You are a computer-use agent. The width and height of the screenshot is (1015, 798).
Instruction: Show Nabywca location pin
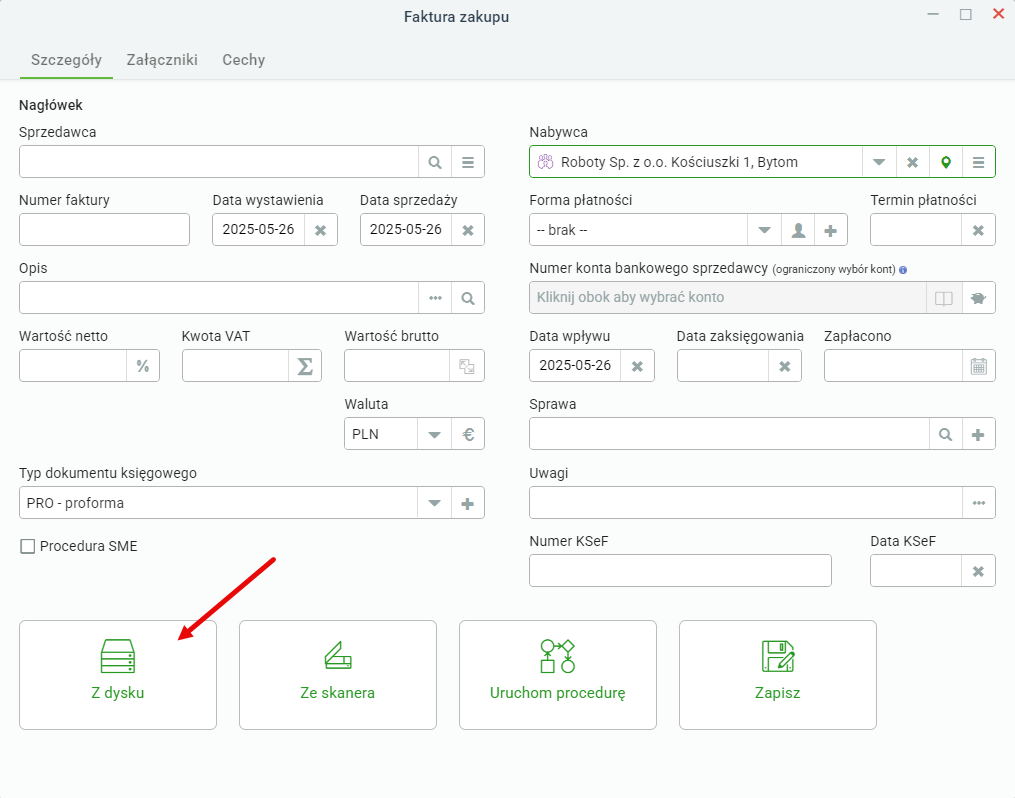(946, 162)
